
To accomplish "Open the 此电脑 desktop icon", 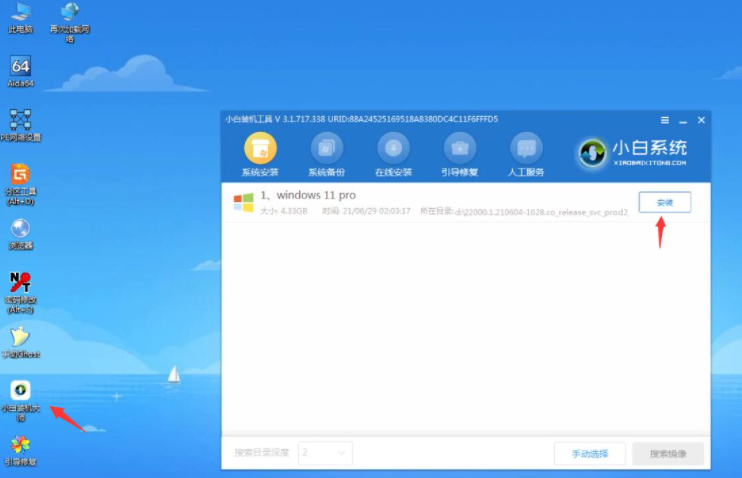I will (20, 18).
